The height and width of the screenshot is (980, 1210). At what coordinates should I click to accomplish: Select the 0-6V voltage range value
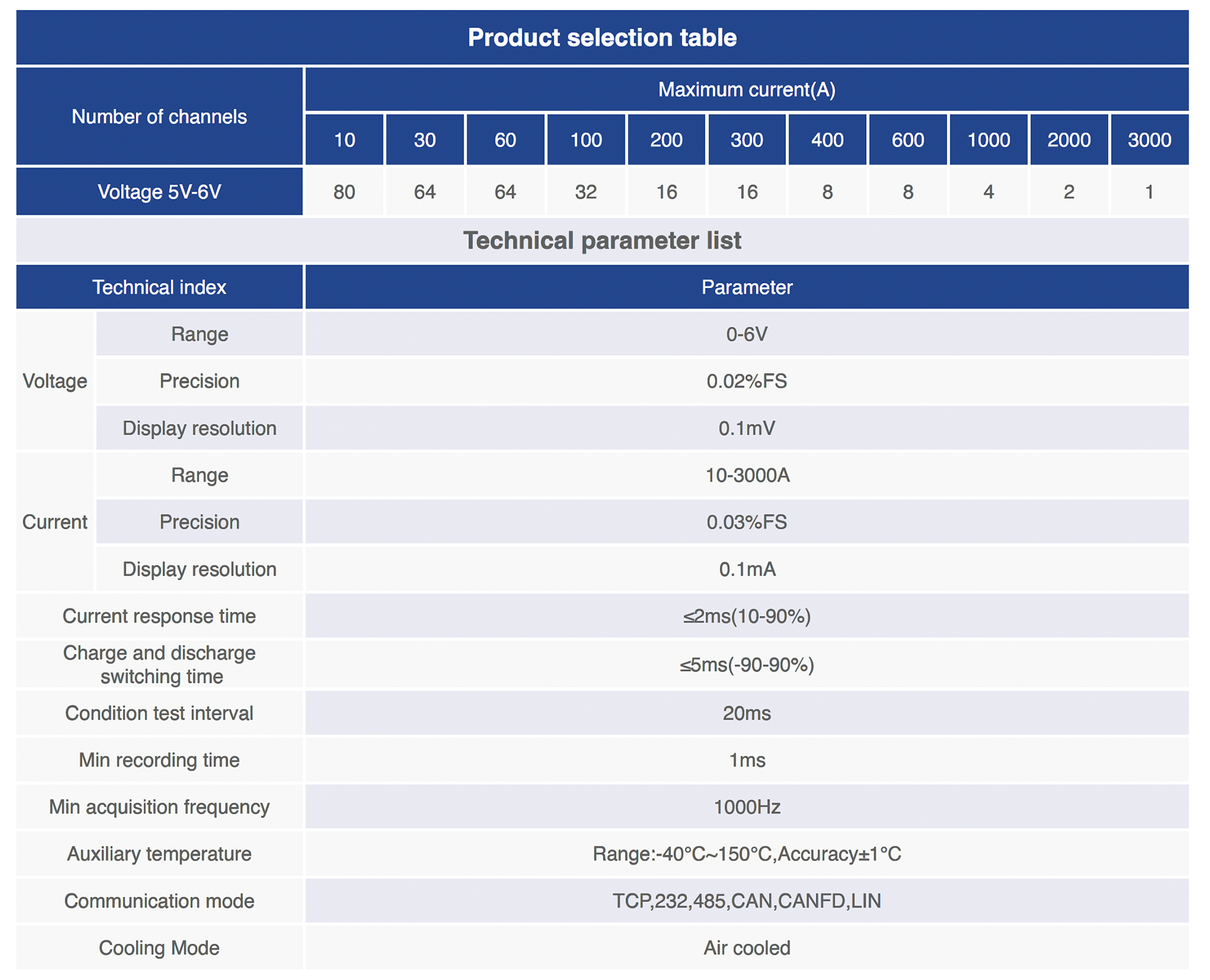pyautogui.click(x=747, y=334)
